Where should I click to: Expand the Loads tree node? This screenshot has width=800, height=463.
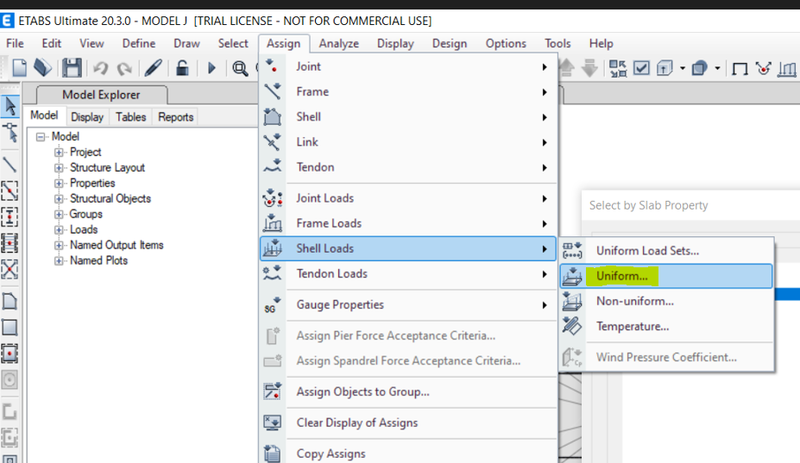coord(59,230)
